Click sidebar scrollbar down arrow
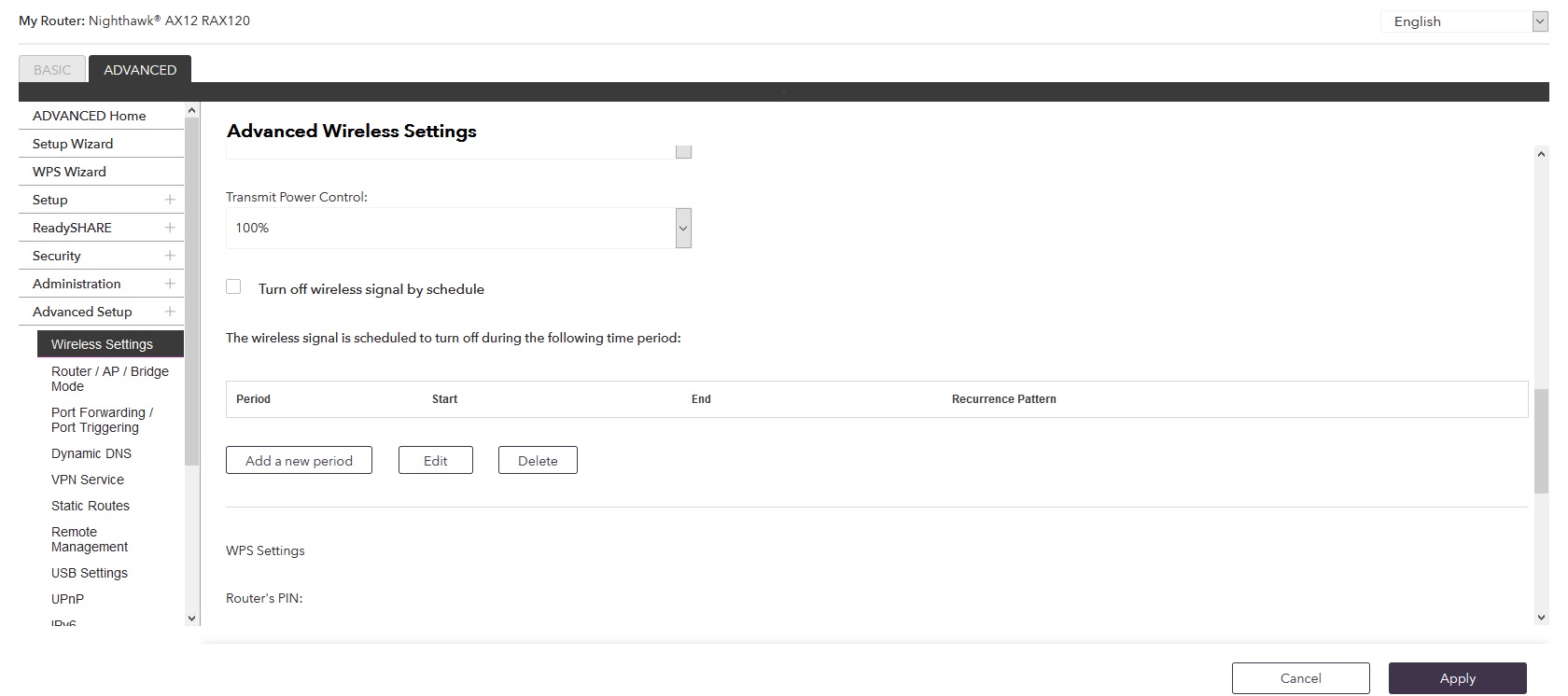Image resolution: width=1568 pixels, height=696 pixels. [x=192, y=618]
